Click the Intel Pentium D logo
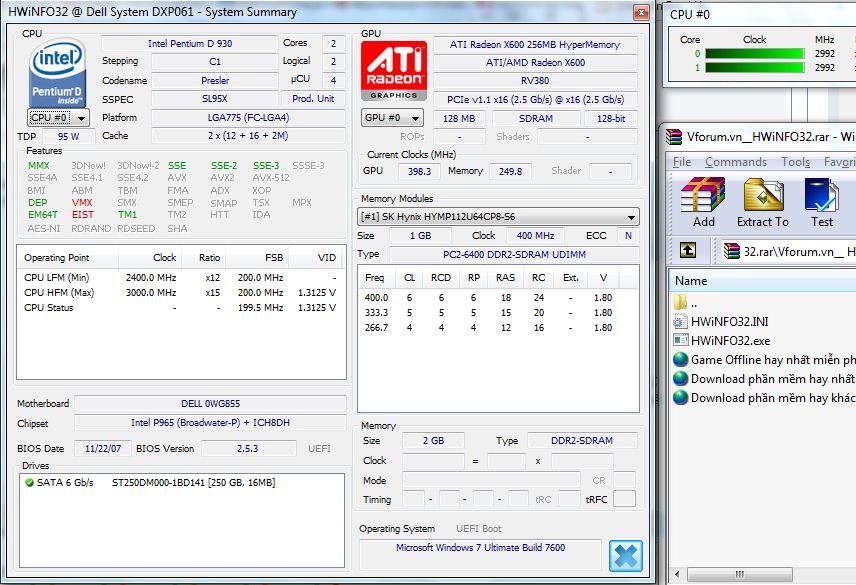This screenshot has height=585, width=856. pyautogui.click(x=57, y=73)
